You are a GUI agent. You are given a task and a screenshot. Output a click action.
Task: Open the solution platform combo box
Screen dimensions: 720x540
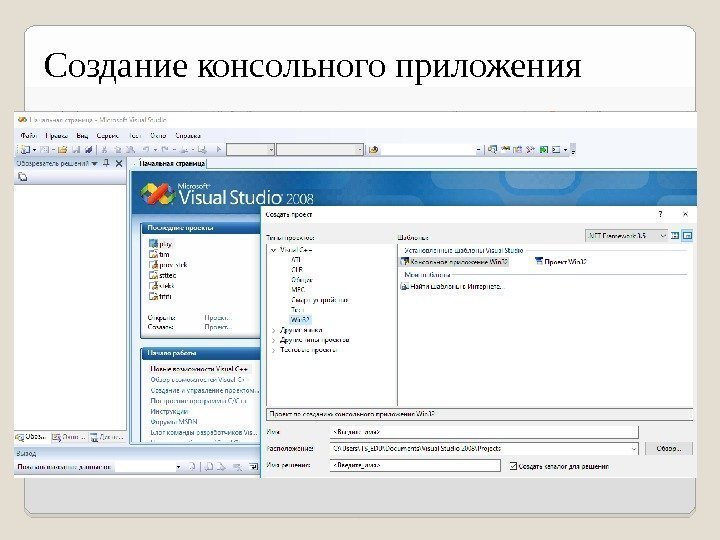click(320, 150)
